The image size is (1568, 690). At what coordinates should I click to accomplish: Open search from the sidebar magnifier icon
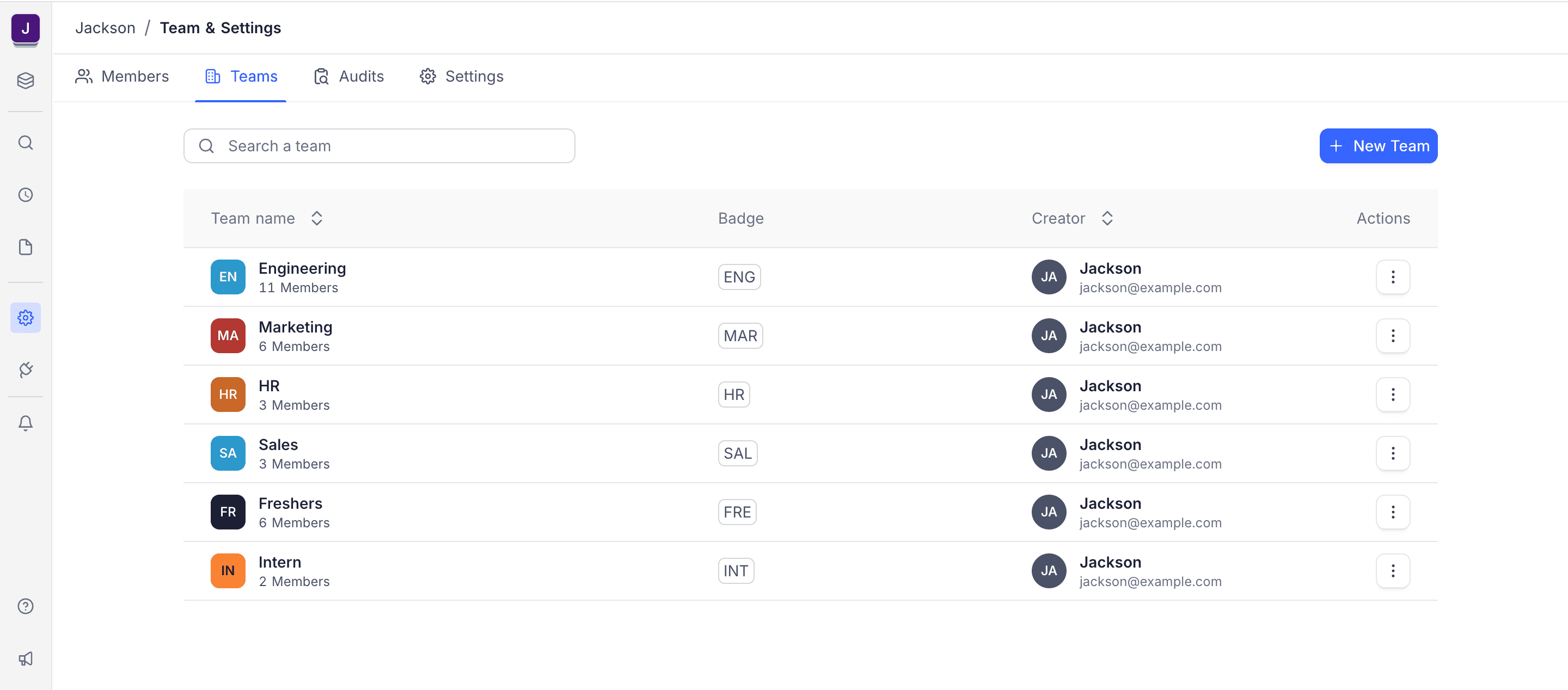(26, 143)
